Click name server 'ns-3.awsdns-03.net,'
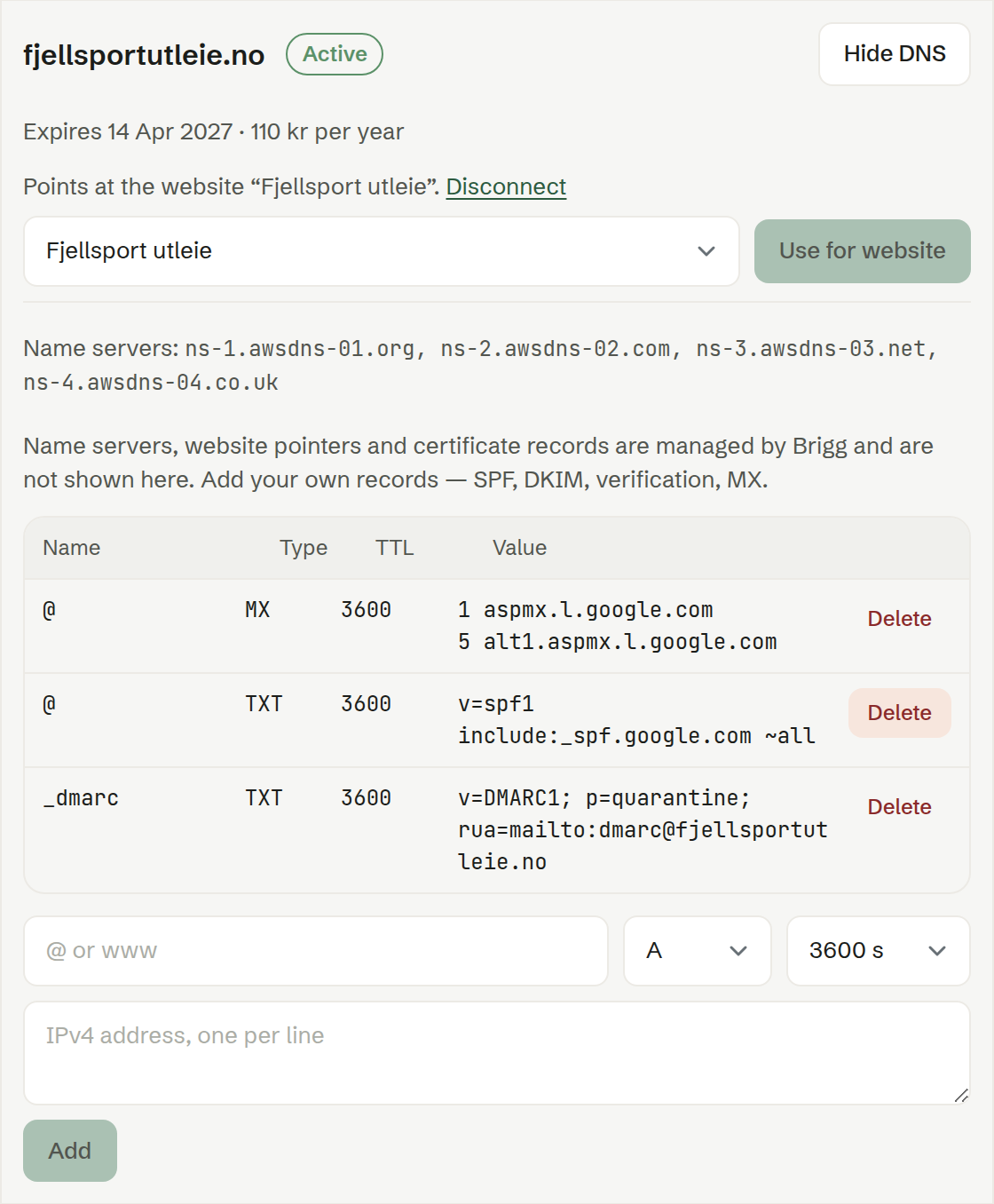Viewport: 994px width, 1204px height. tap(817, 349)
